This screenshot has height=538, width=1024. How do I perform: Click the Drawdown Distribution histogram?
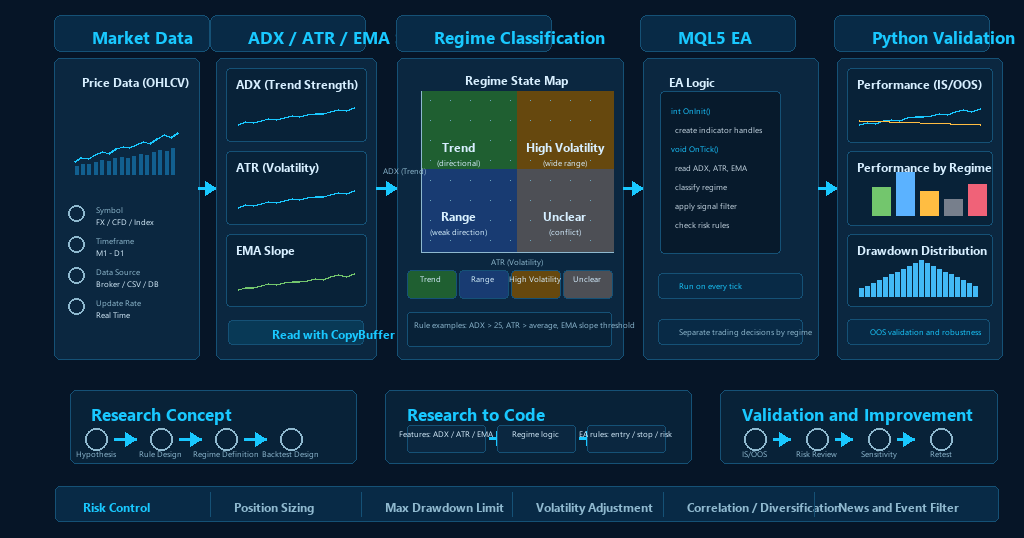[x=918, y=279]
